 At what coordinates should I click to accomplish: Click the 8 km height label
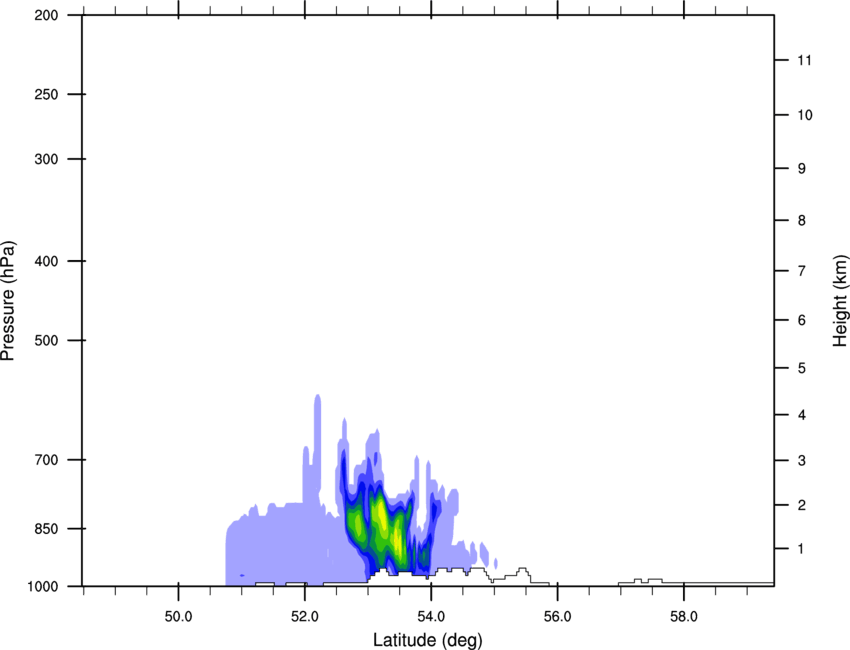click(802, 220)
